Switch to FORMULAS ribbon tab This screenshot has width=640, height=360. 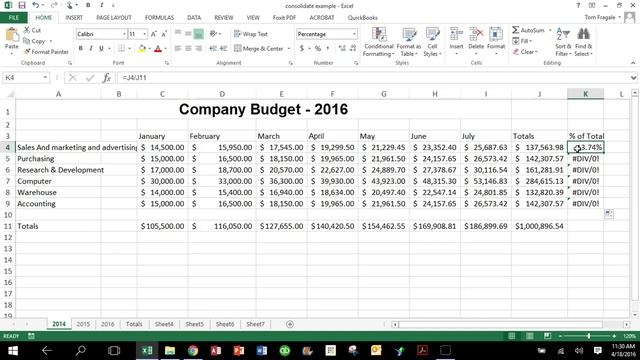click(x=159, y=18)
